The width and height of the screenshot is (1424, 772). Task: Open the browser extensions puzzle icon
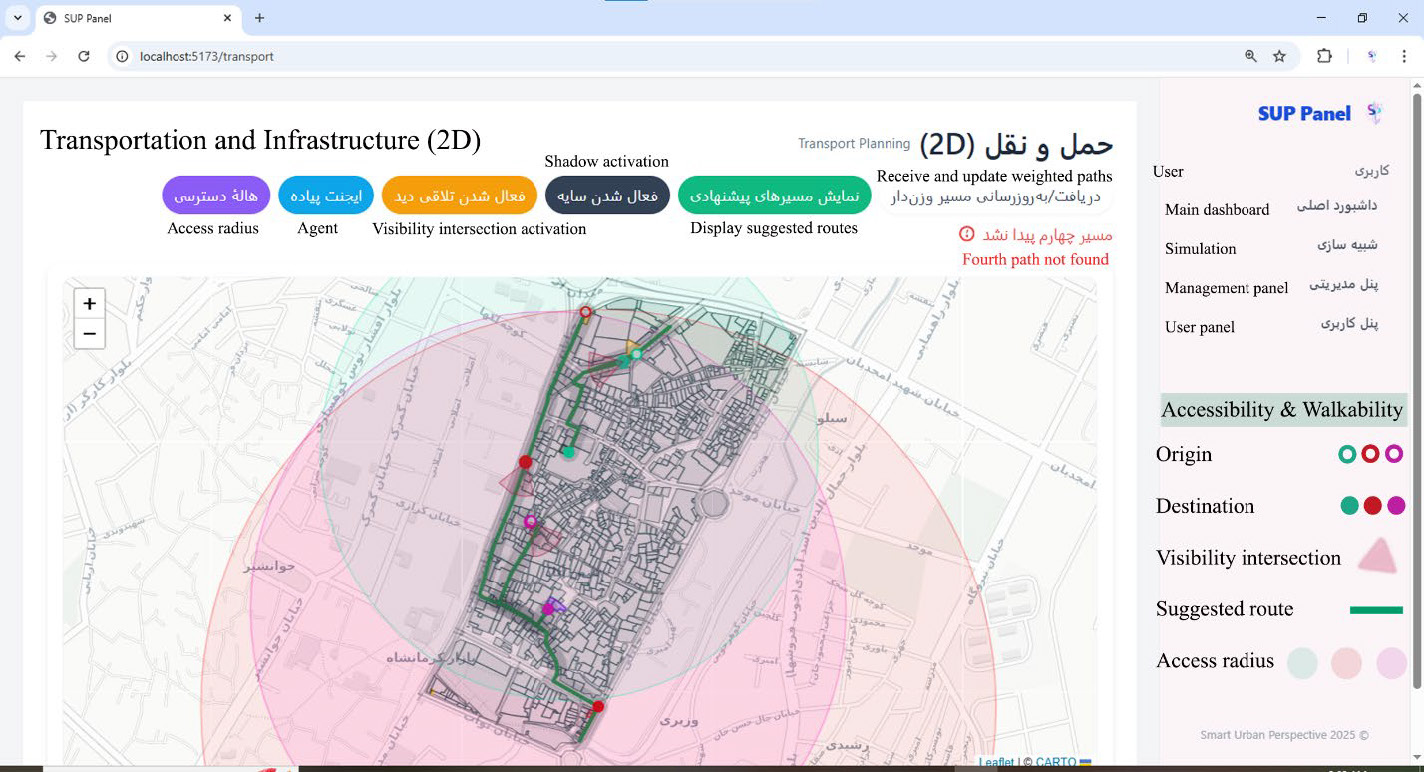coord(1324,56)
